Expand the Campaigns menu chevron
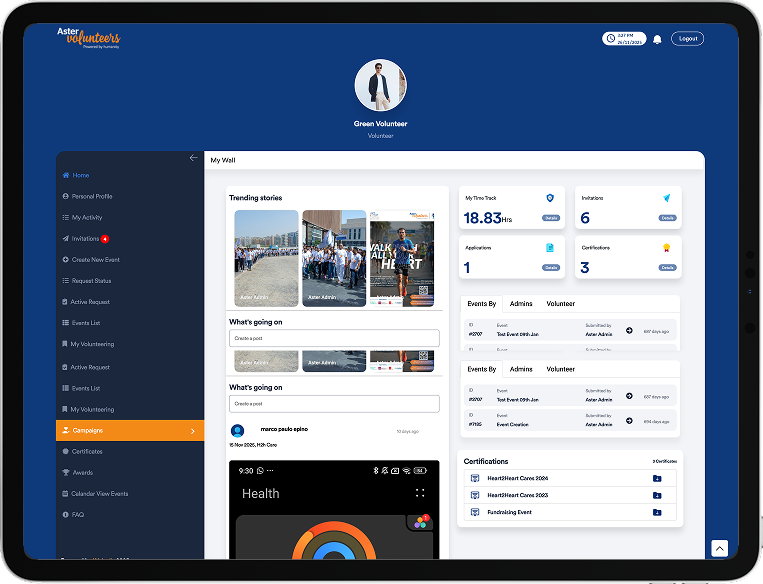The width and height of the screenshot is (763, 584). (192, 431)
